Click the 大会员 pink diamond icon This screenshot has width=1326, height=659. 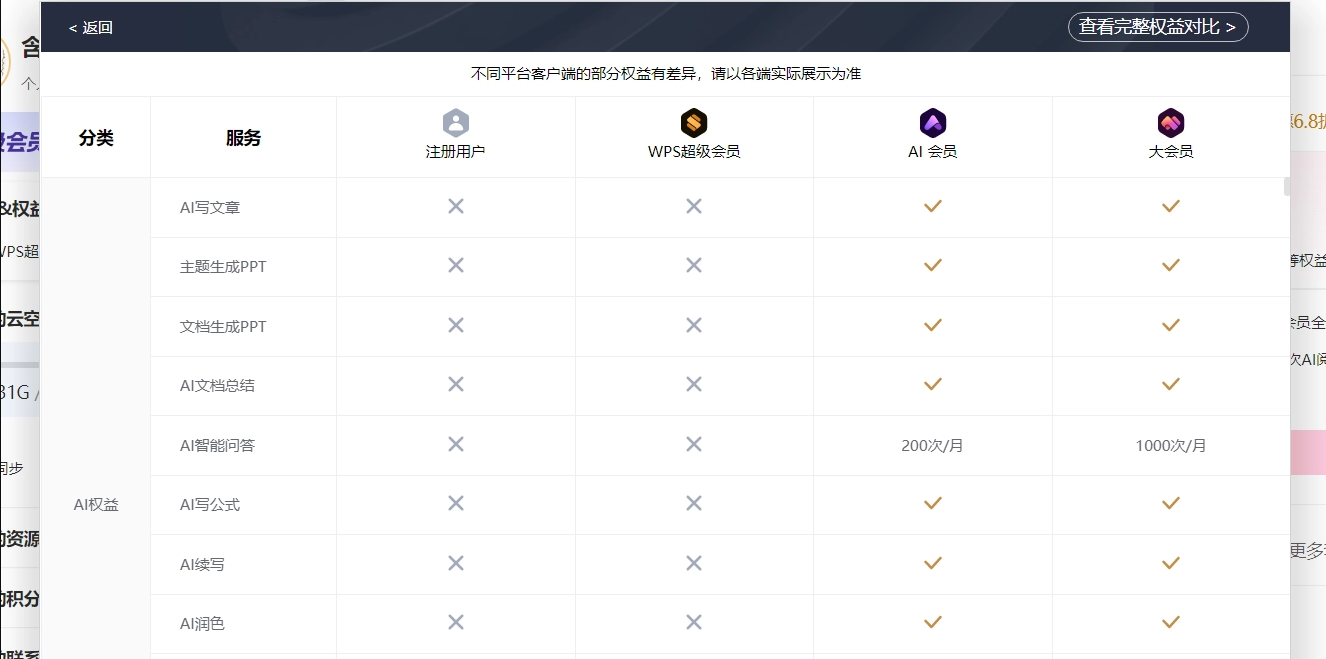click(1170, 123)
